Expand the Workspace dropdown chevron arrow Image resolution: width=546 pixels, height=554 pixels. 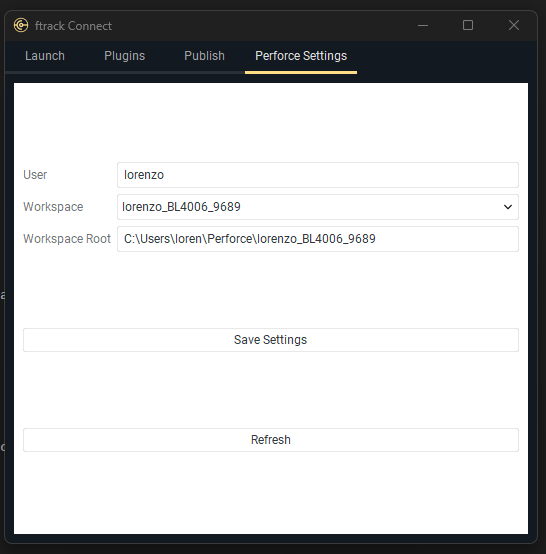507,207
